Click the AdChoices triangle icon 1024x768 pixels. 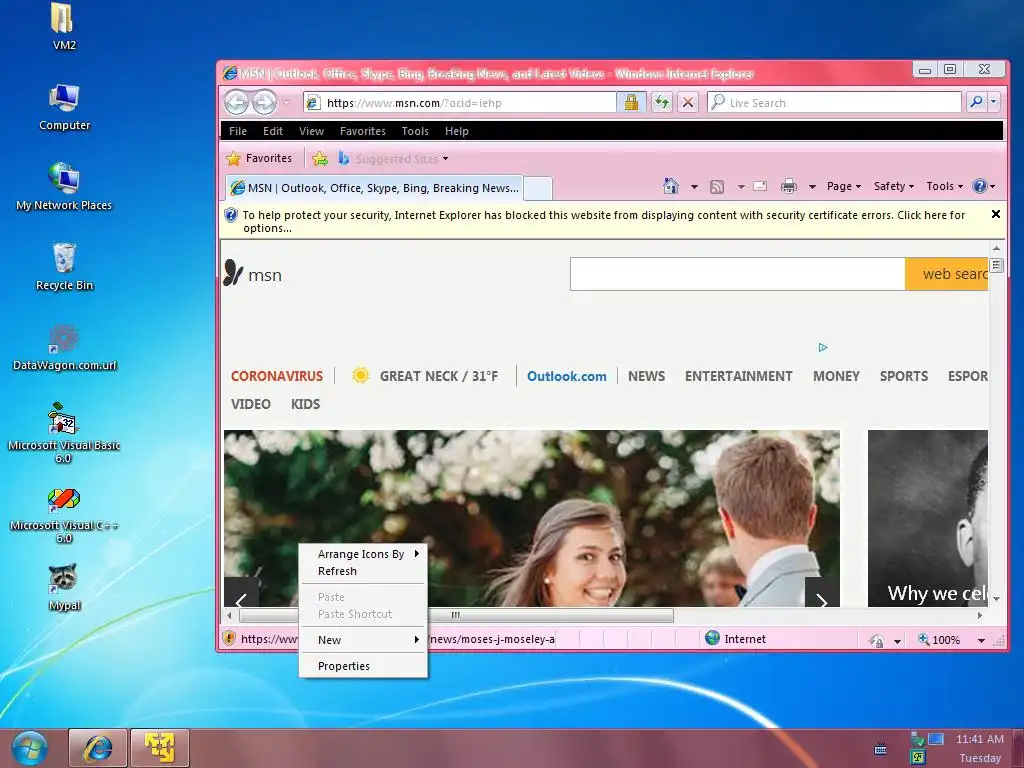pos(823,347)
